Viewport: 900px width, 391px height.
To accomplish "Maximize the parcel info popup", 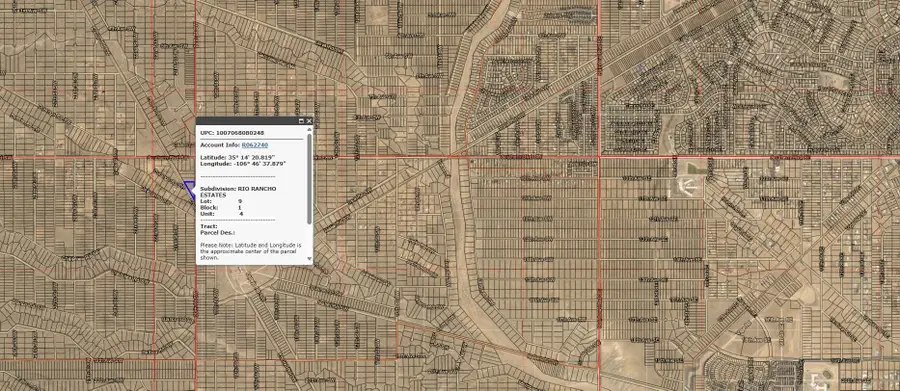I will pos(301,121).
